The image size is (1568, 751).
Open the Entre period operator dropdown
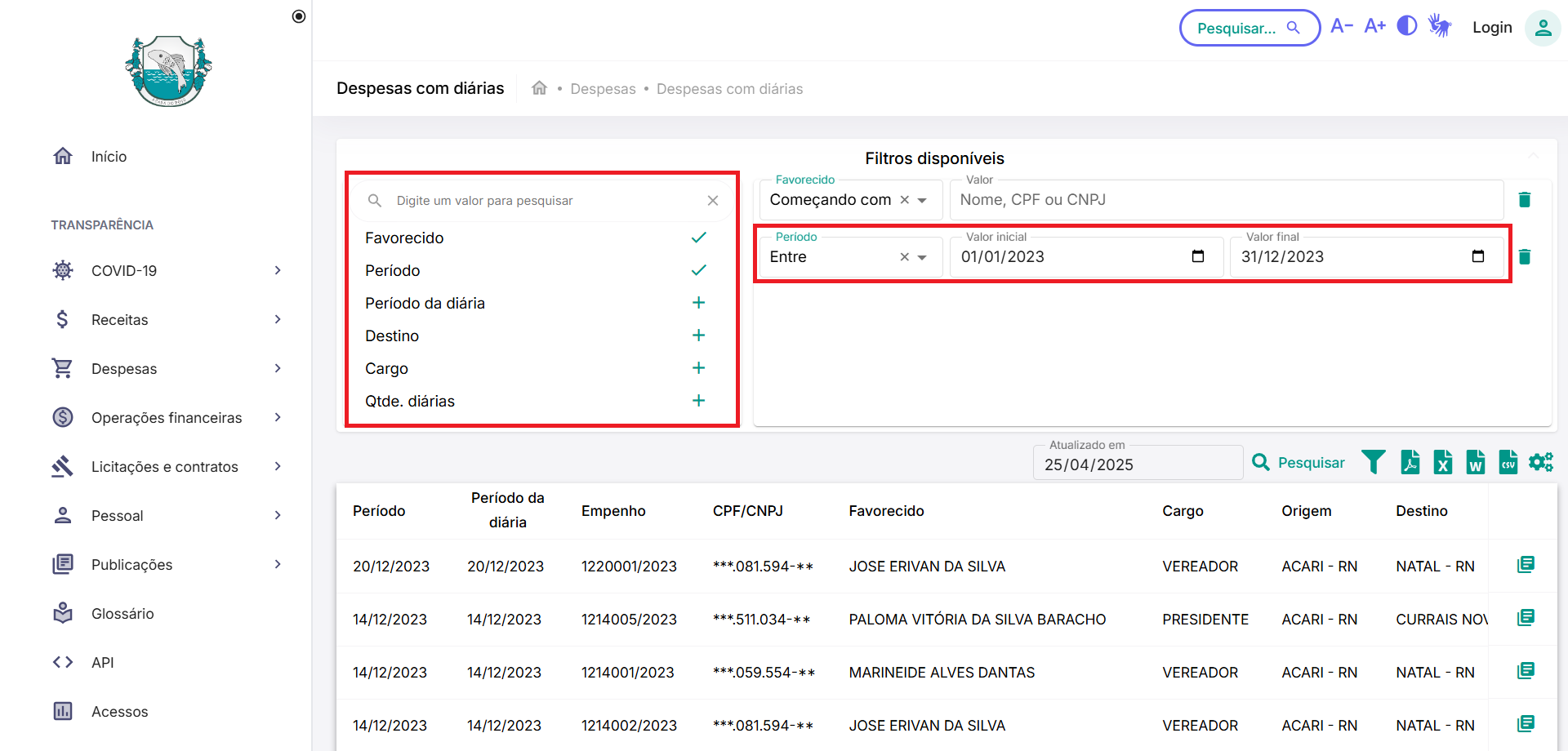pos(922,258)
